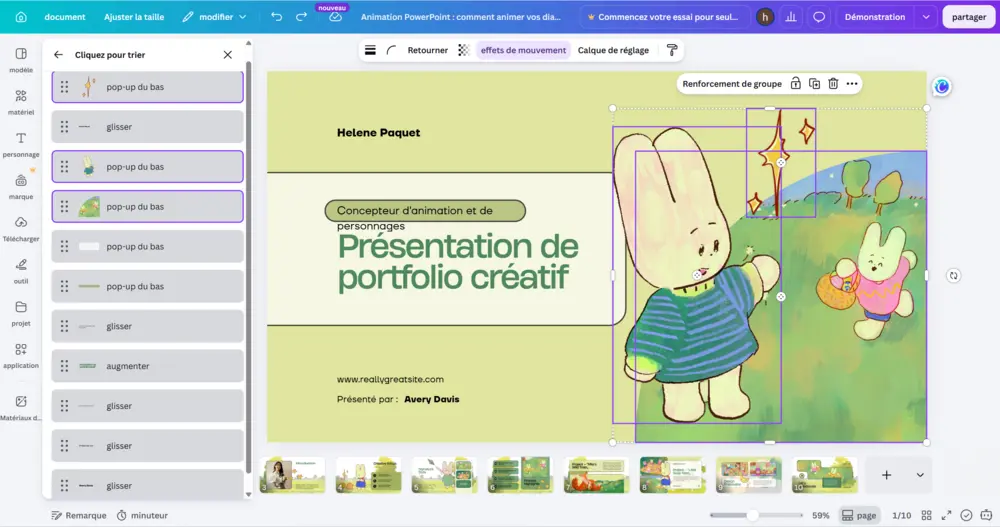1000x527 pixels.
Task: Open the comments speech bubble icon
Action: [819, 17]
